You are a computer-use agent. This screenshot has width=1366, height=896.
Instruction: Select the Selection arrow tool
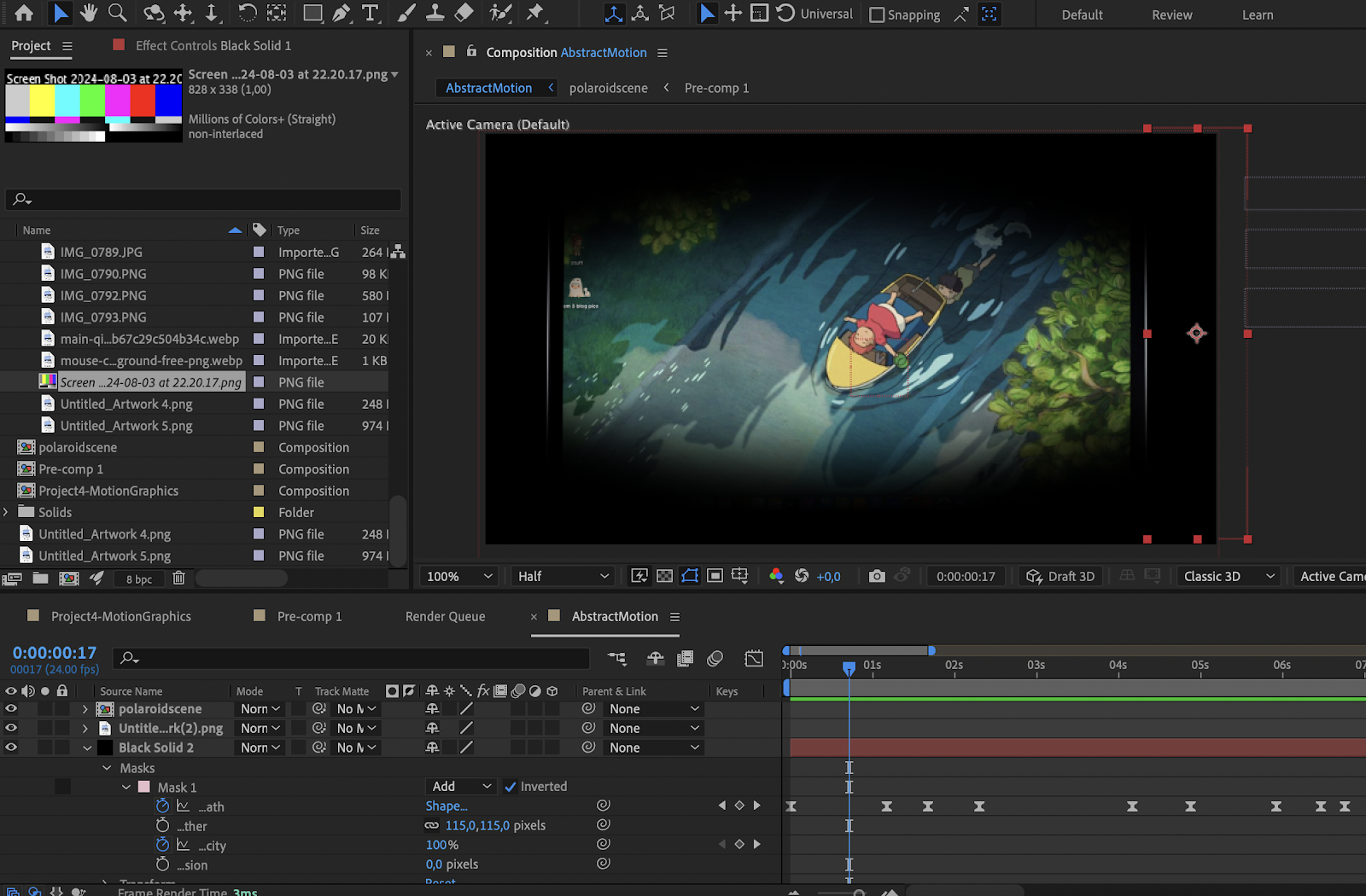coord(60,14)
